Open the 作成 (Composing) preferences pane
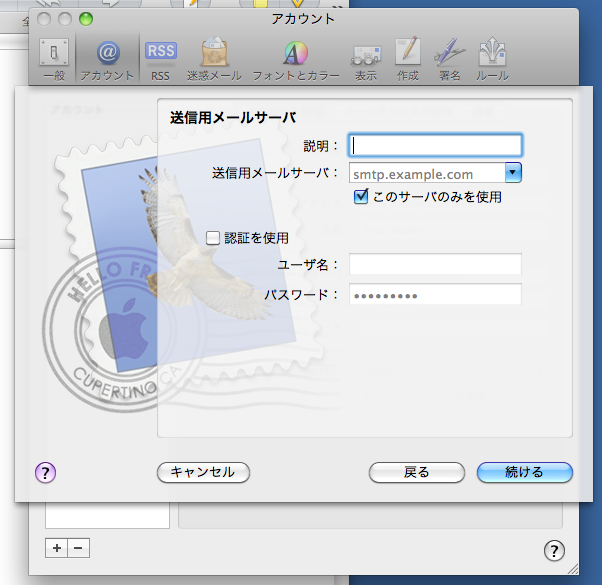Viewport: 602px width, 585px height. coord(407,58)
